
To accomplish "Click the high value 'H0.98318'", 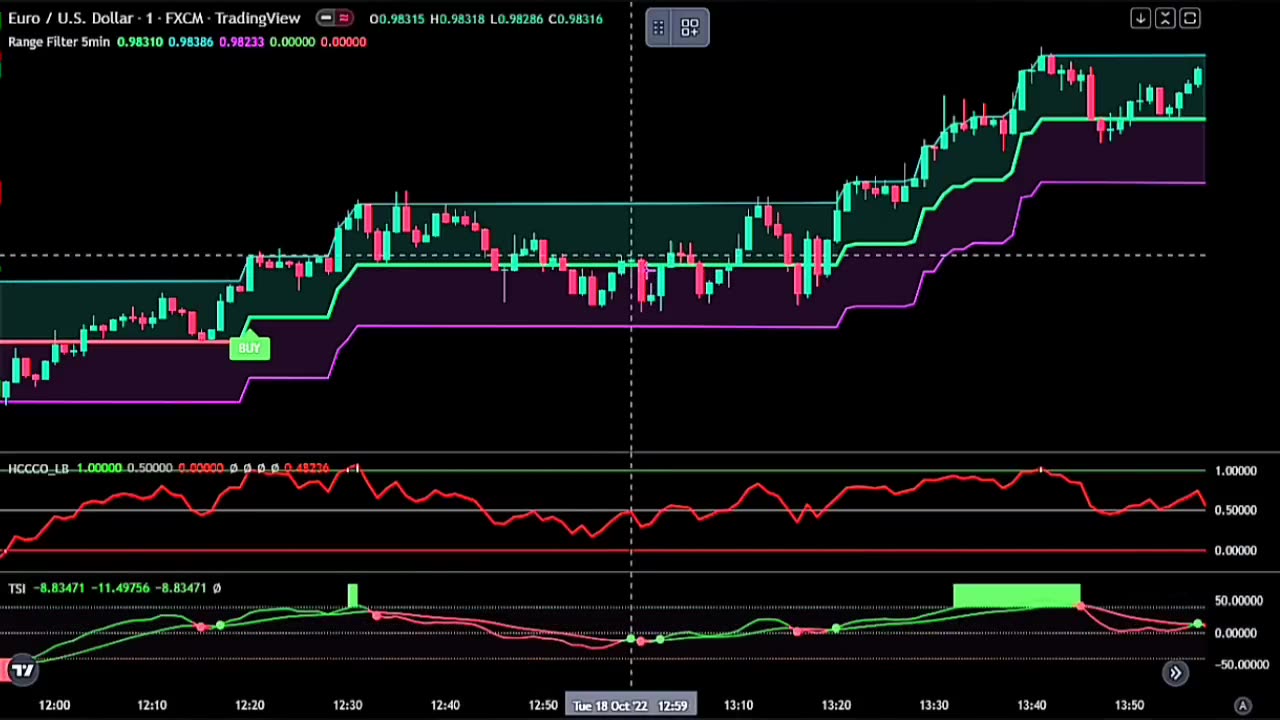I will 457,18.
